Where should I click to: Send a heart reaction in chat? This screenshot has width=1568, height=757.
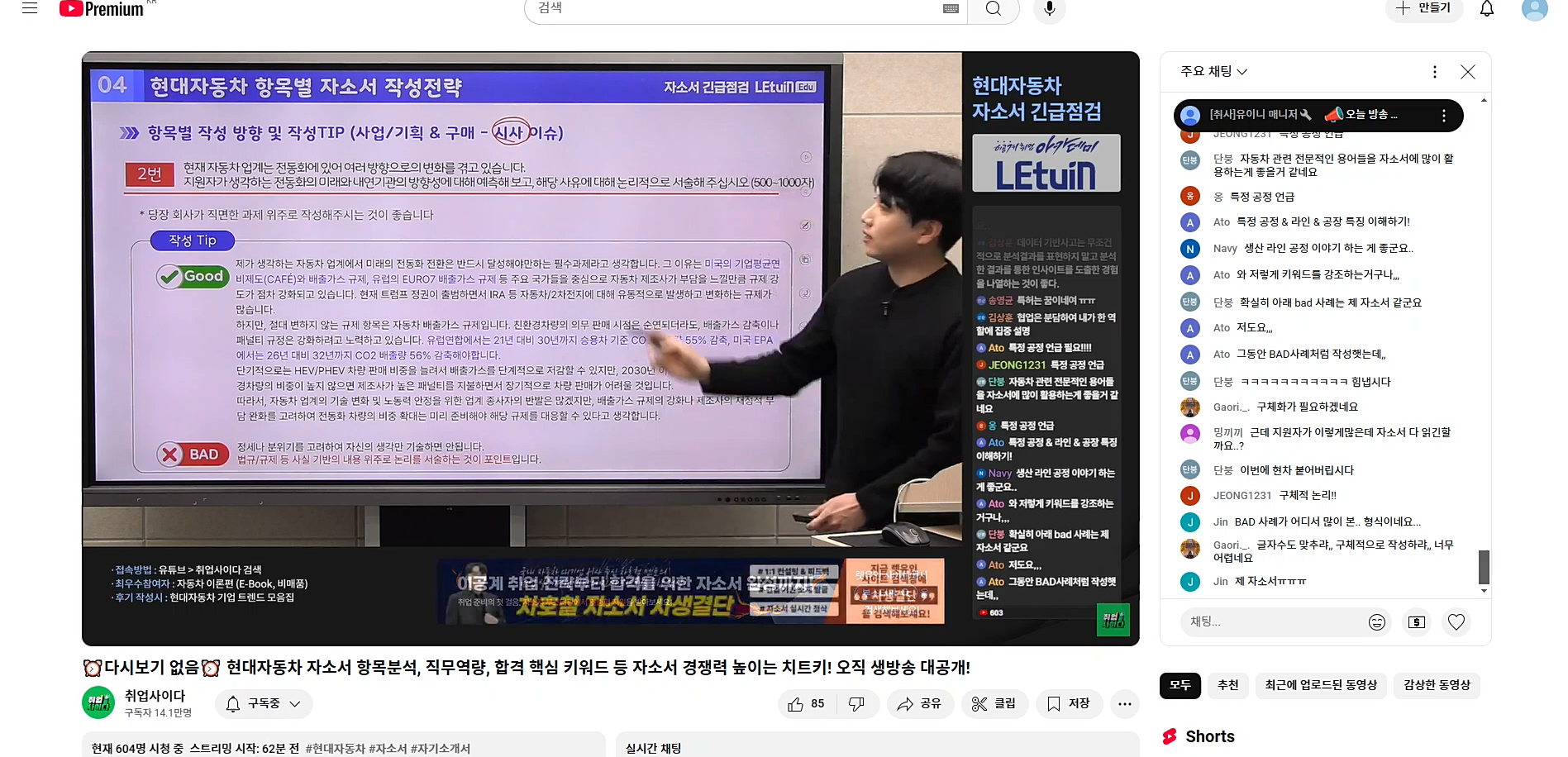1456,622
